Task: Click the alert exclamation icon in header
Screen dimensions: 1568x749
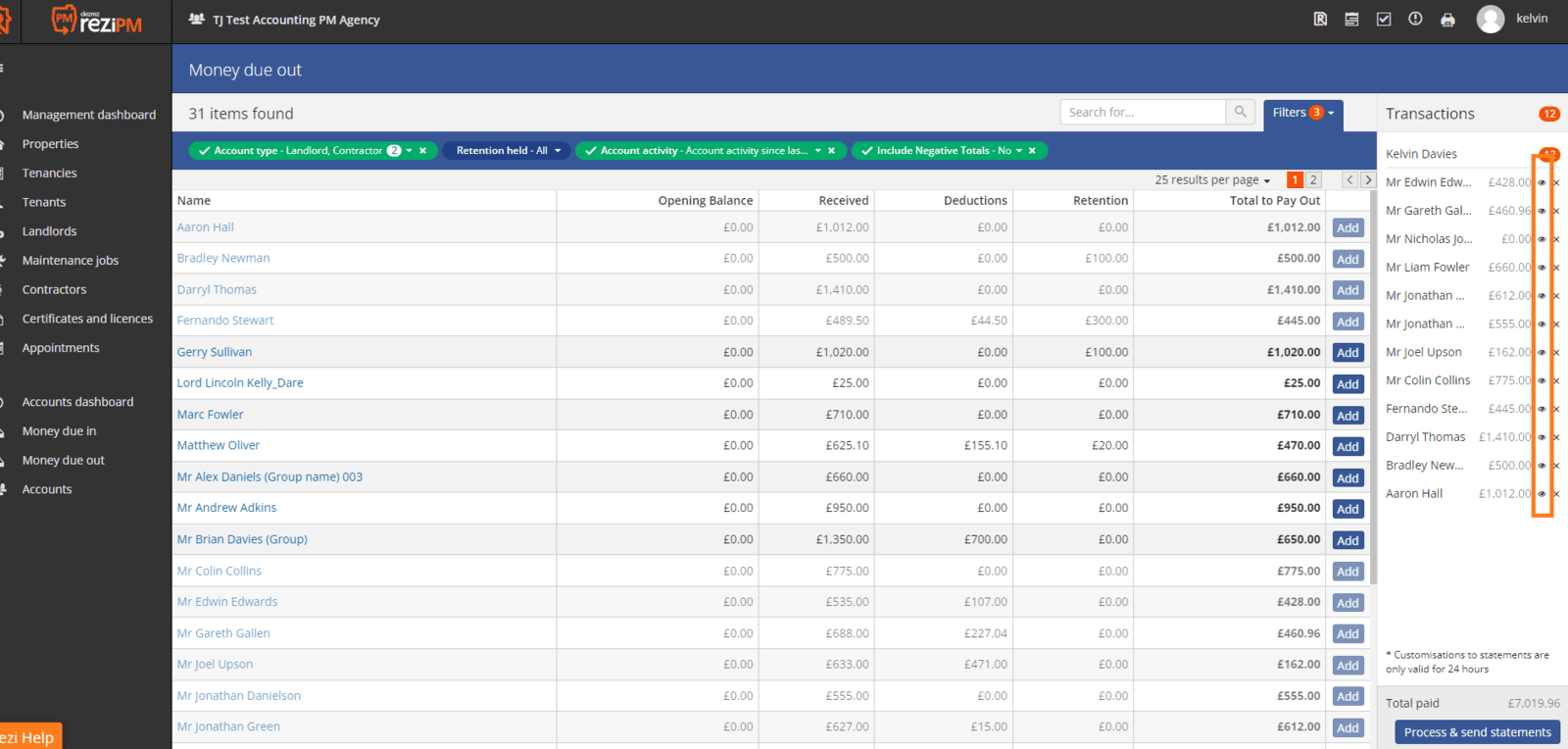Action: 1415,20
